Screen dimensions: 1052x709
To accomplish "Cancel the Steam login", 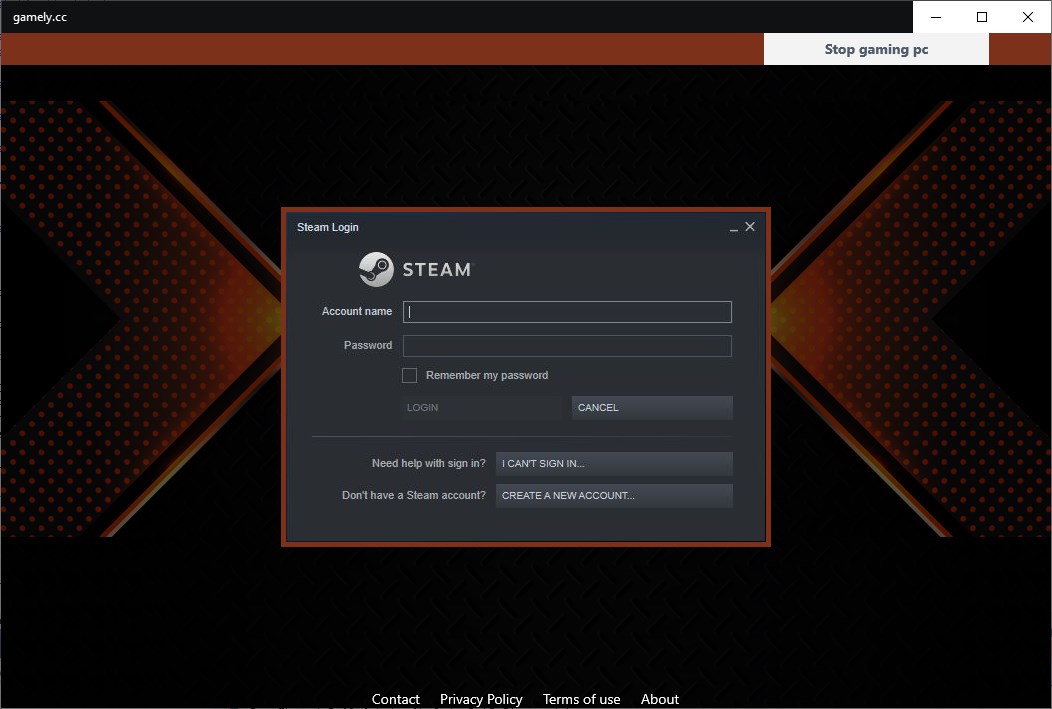I will pos(652,408).
